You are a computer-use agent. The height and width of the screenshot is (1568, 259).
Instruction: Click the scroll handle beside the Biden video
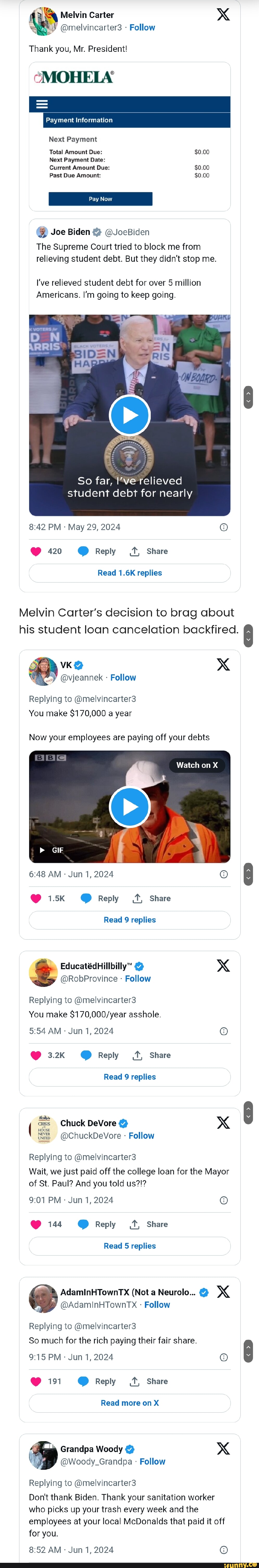(248, 397)
